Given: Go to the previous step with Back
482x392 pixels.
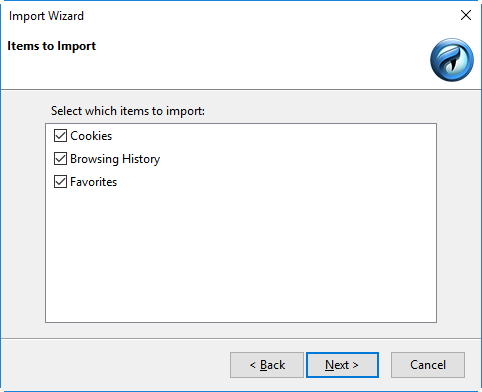Looking at the screenshot, I should pyautogui.click(x=267, y=365).
